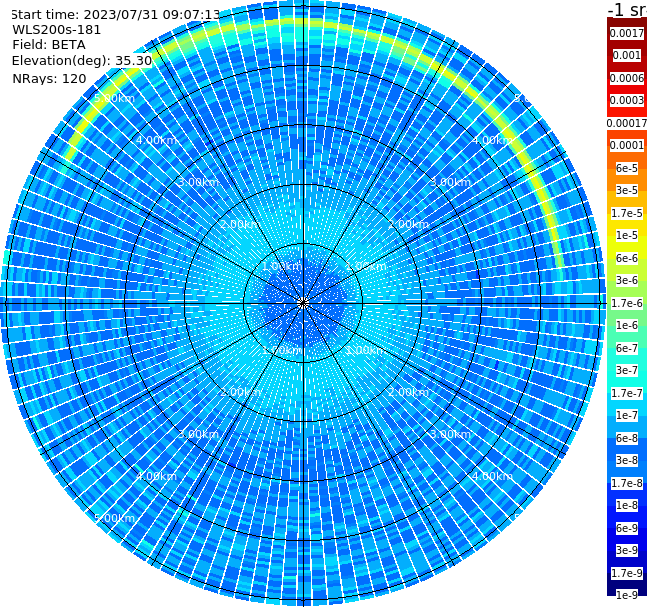The width and height of the screenshot is (647, 607).
Task: Pick the 0.0003 colorbar value
Action: pyautogui.click(x=627, y=100)
